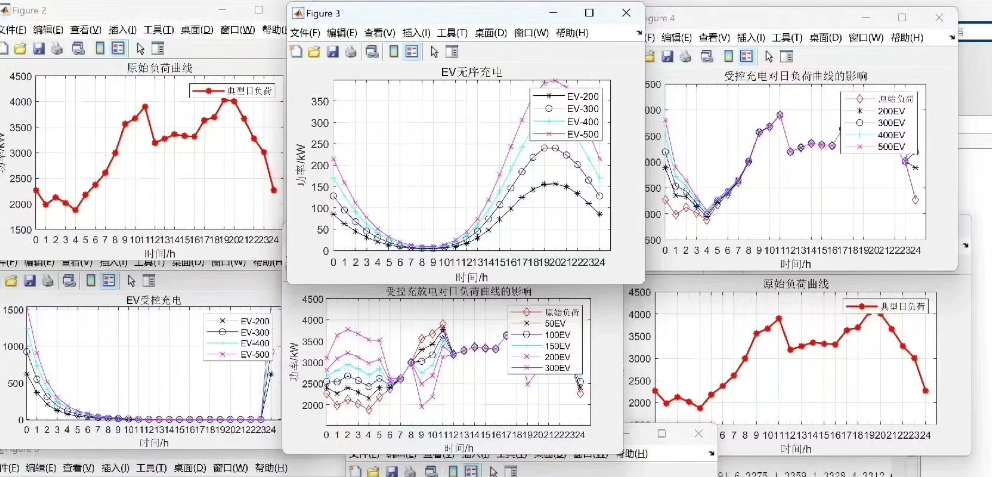Insert colorbar via Figure 2 toolbar icon

[x=100, y=48]
